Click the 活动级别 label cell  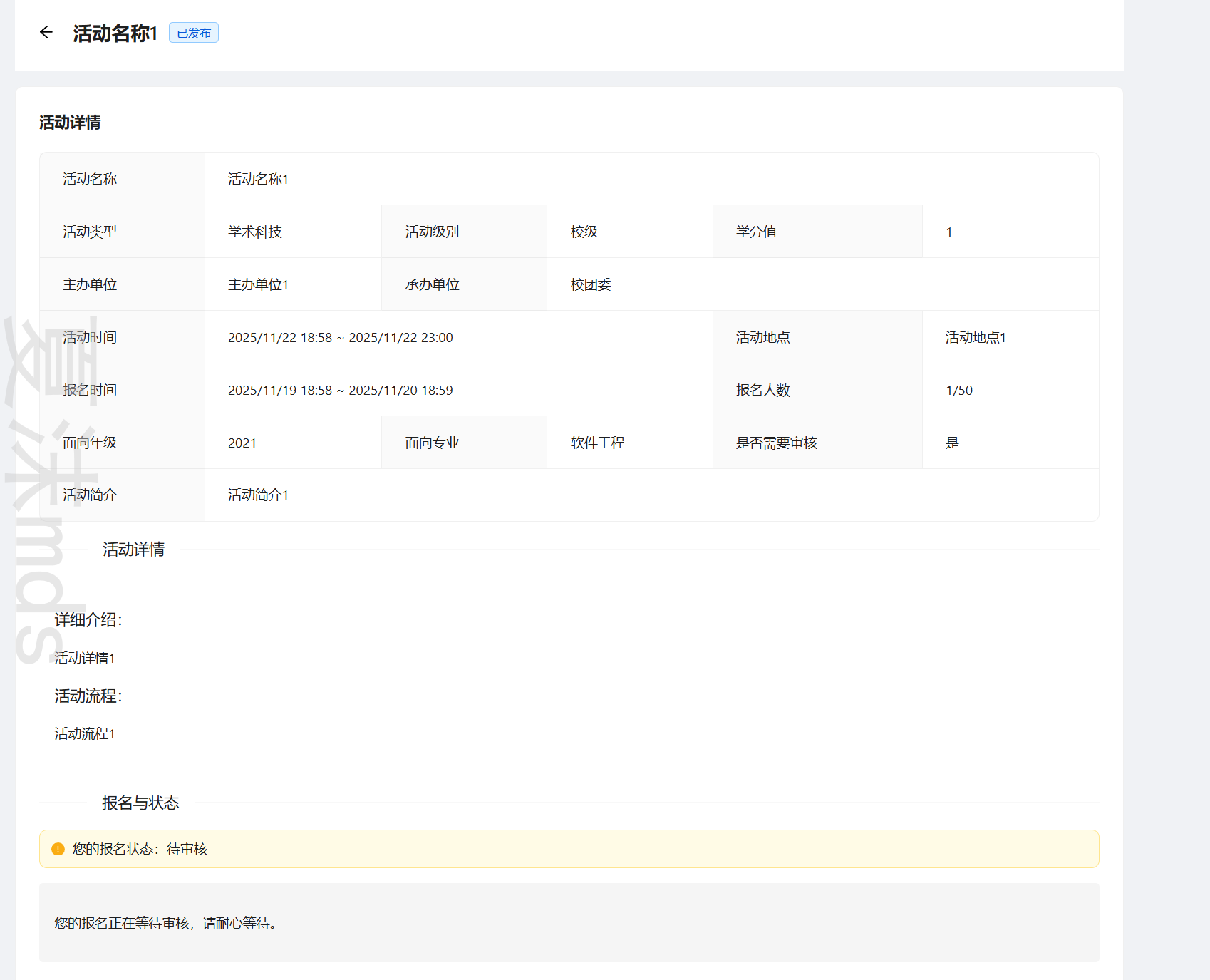[x=464, y=232]
